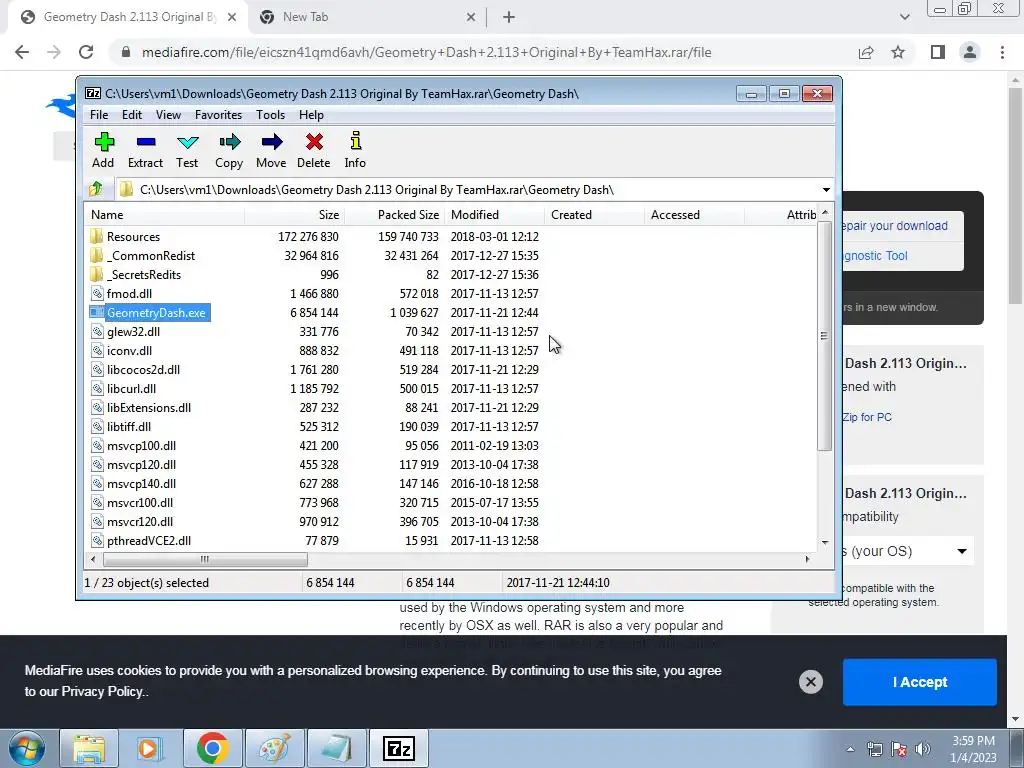Image resolution: width=1024 pixels, height=768 pixels.
Task: Select the libtiff.dll file
Action: (x=129, y=426)
